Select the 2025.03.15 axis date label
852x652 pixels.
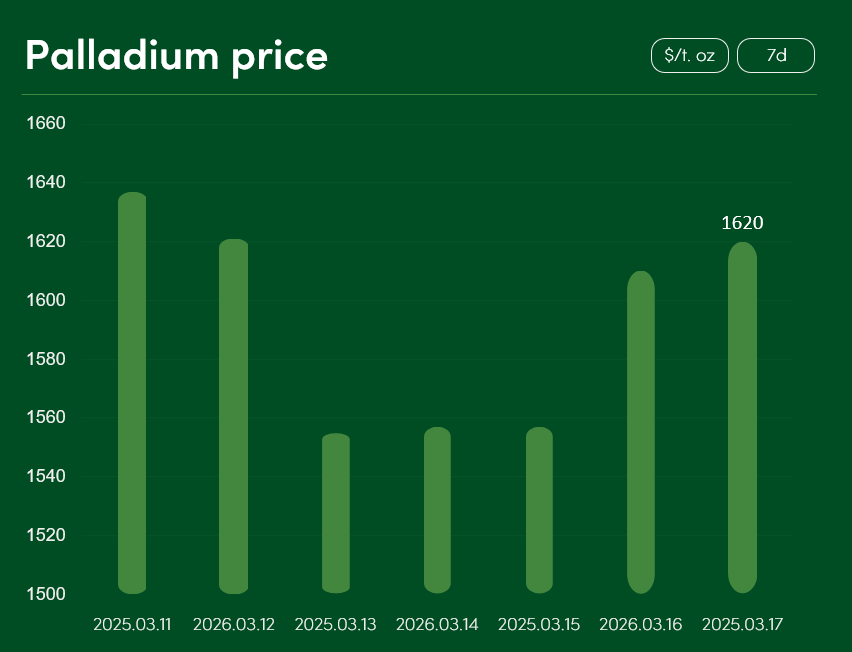click(x=539, y=625)
